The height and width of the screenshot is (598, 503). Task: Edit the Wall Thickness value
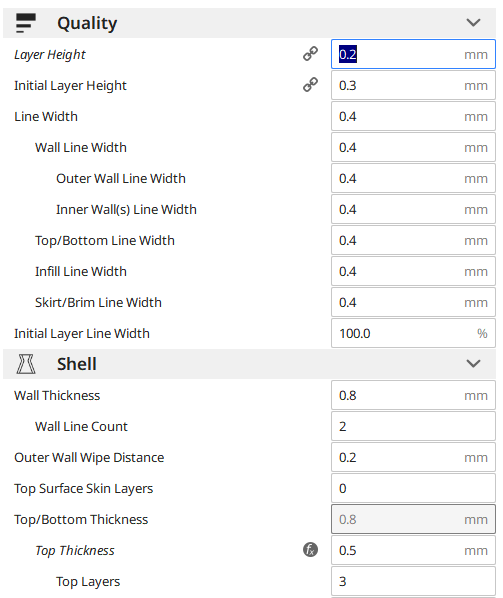413,395
